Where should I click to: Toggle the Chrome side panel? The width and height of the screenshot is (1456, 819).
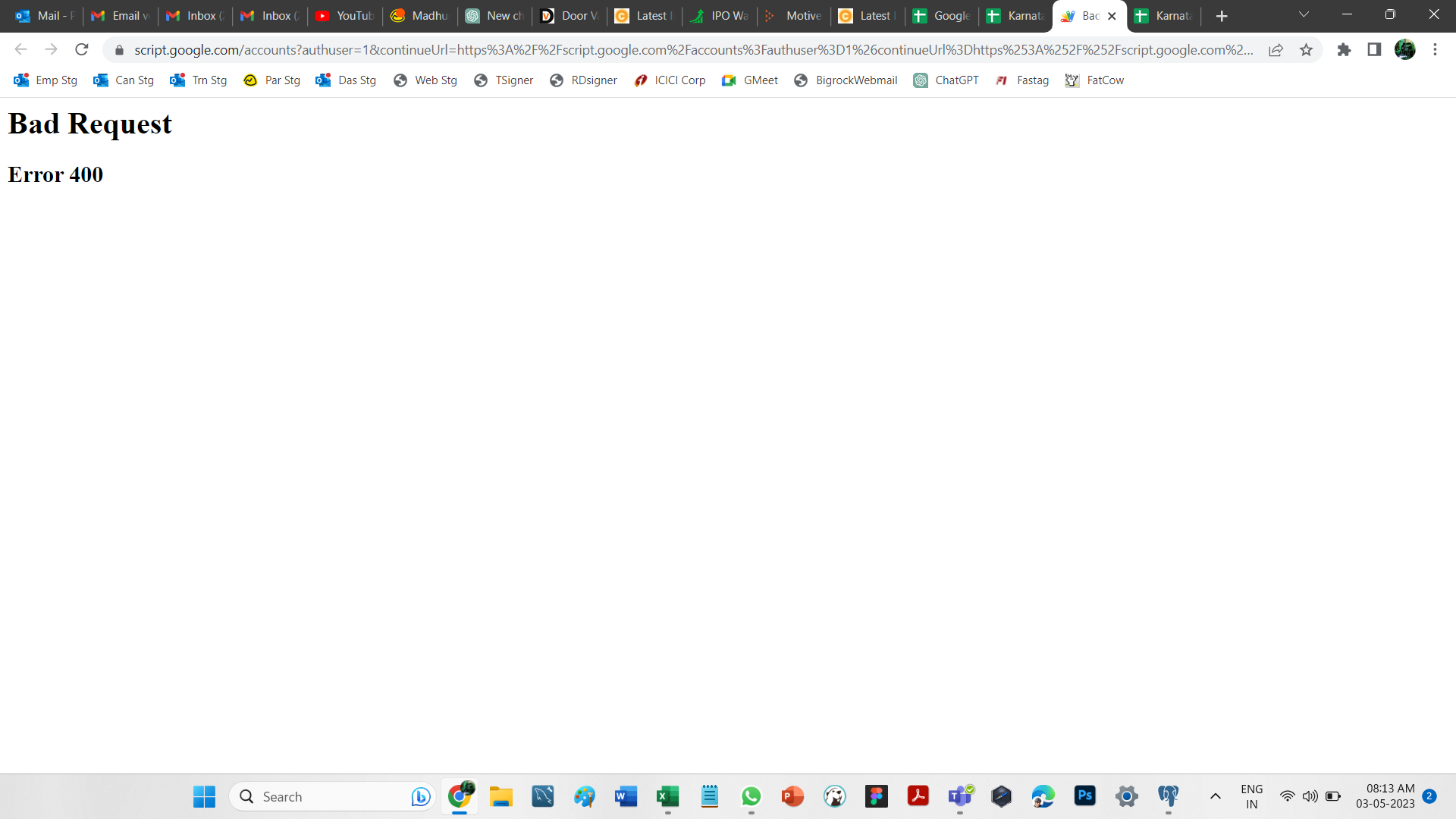click(x=1374, y=50)
